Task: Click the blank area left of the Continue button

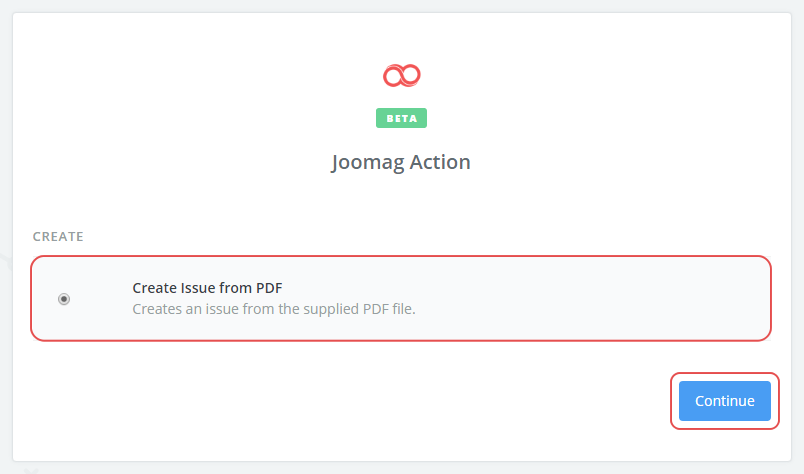Action: click(x=400, y=401)
